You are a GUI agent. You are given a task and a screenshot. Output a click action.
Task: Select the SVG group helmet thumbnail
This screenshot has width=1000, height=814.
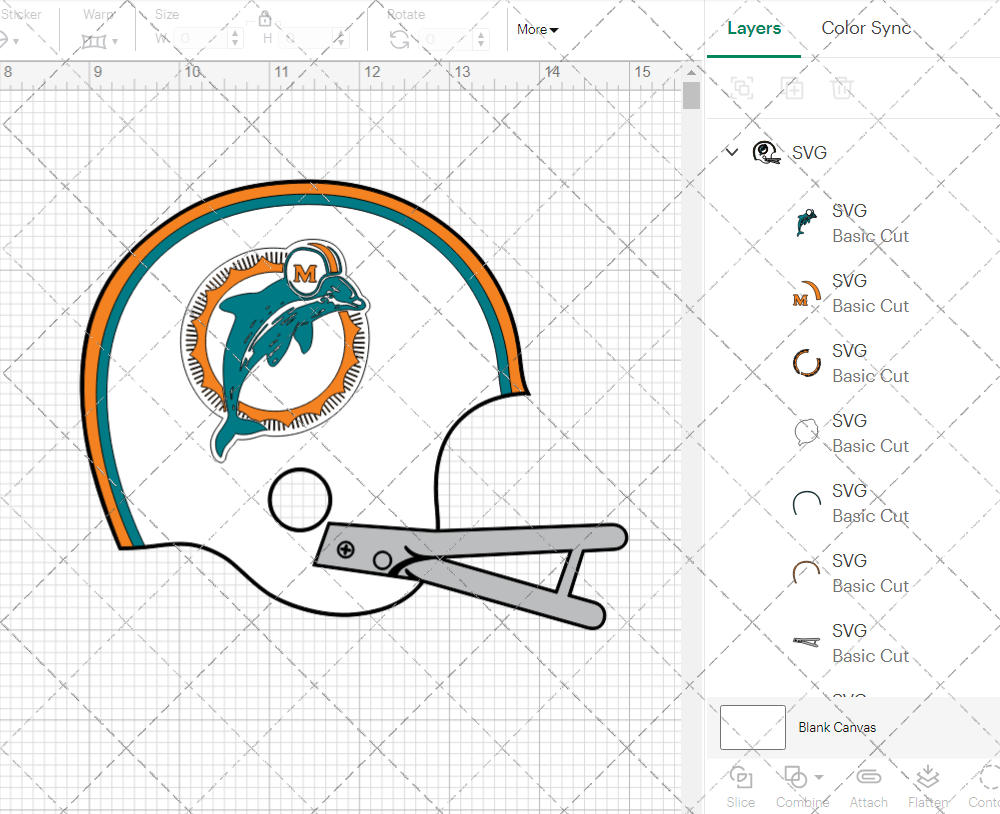(x=766, y=152)
